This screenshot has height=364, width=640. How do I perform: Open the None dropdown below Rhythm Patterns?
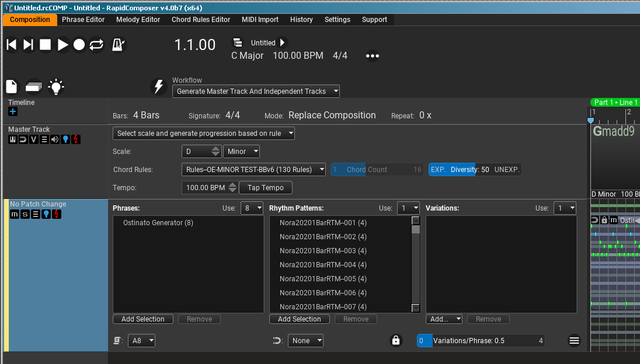point(306,340)
